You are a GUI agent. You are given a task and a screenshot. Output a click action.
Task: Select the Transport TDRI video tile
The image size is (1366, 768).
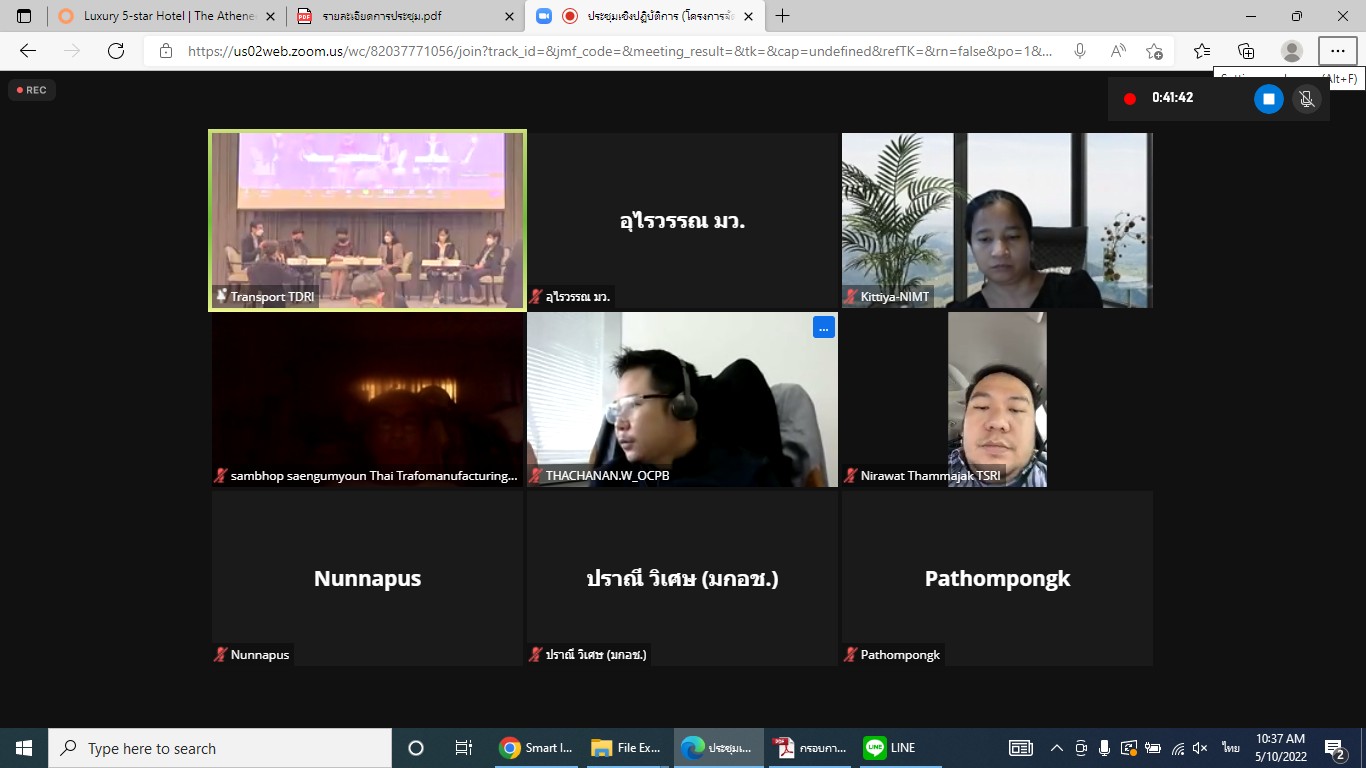[367, 221]
